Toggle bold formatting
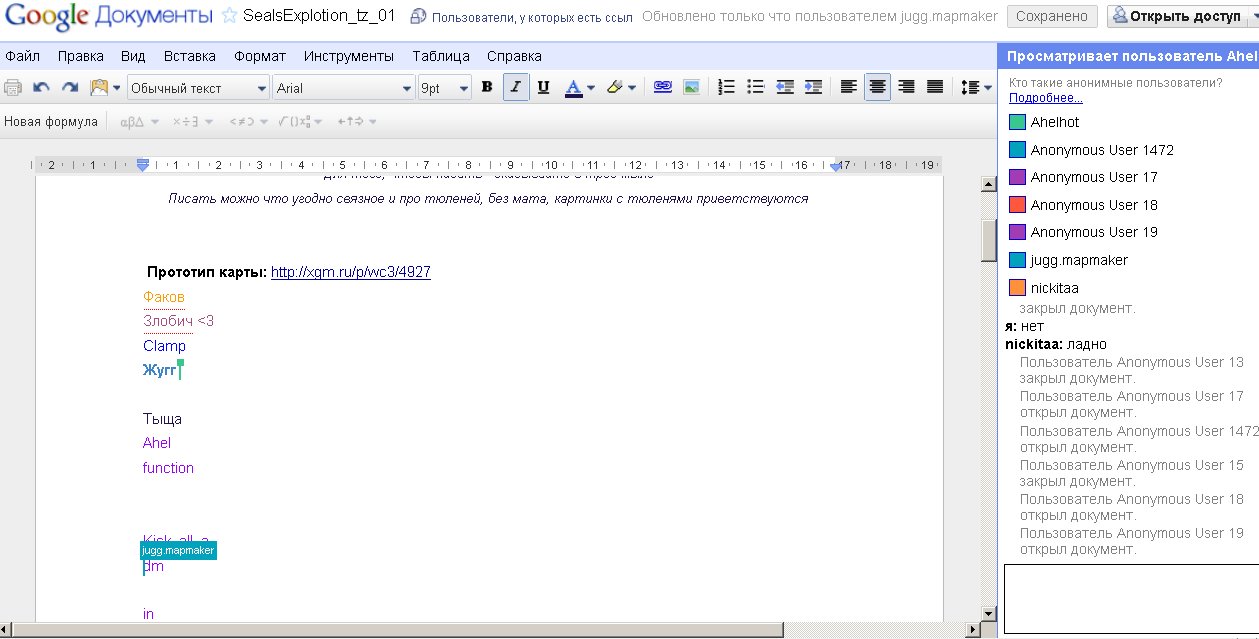 (x=487, y=88)
